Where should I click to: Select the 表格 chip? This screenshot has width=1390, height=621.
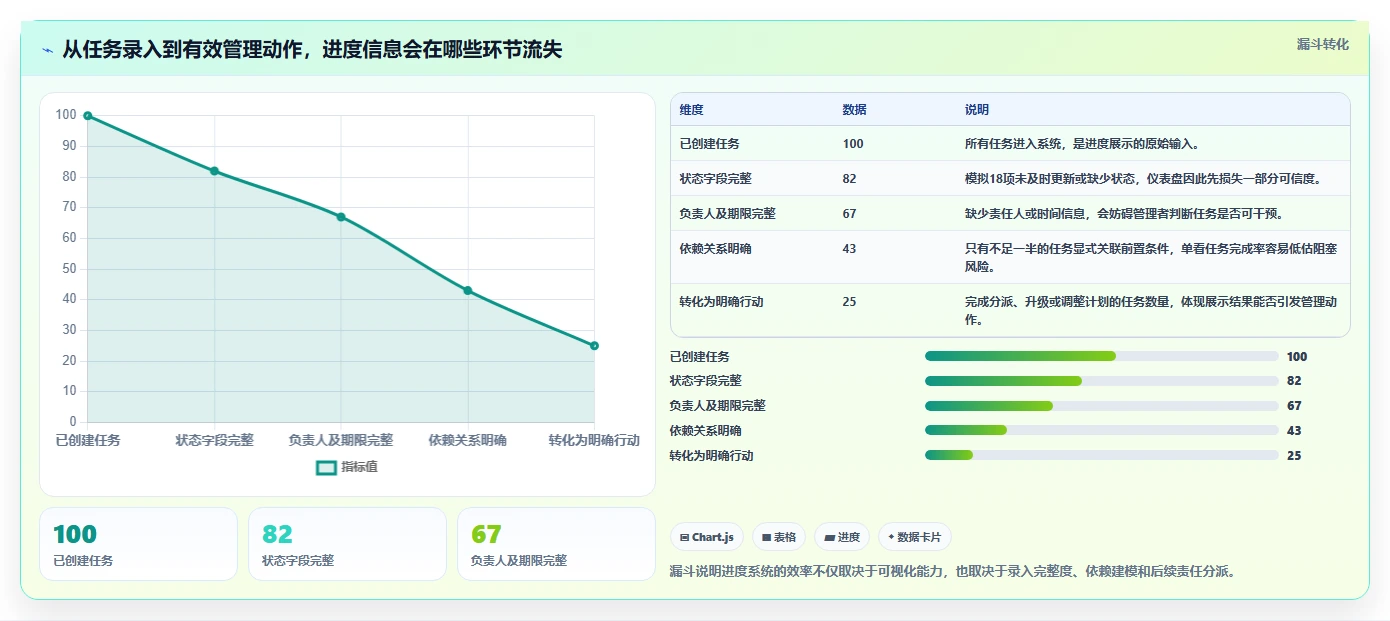coord(779,537)
